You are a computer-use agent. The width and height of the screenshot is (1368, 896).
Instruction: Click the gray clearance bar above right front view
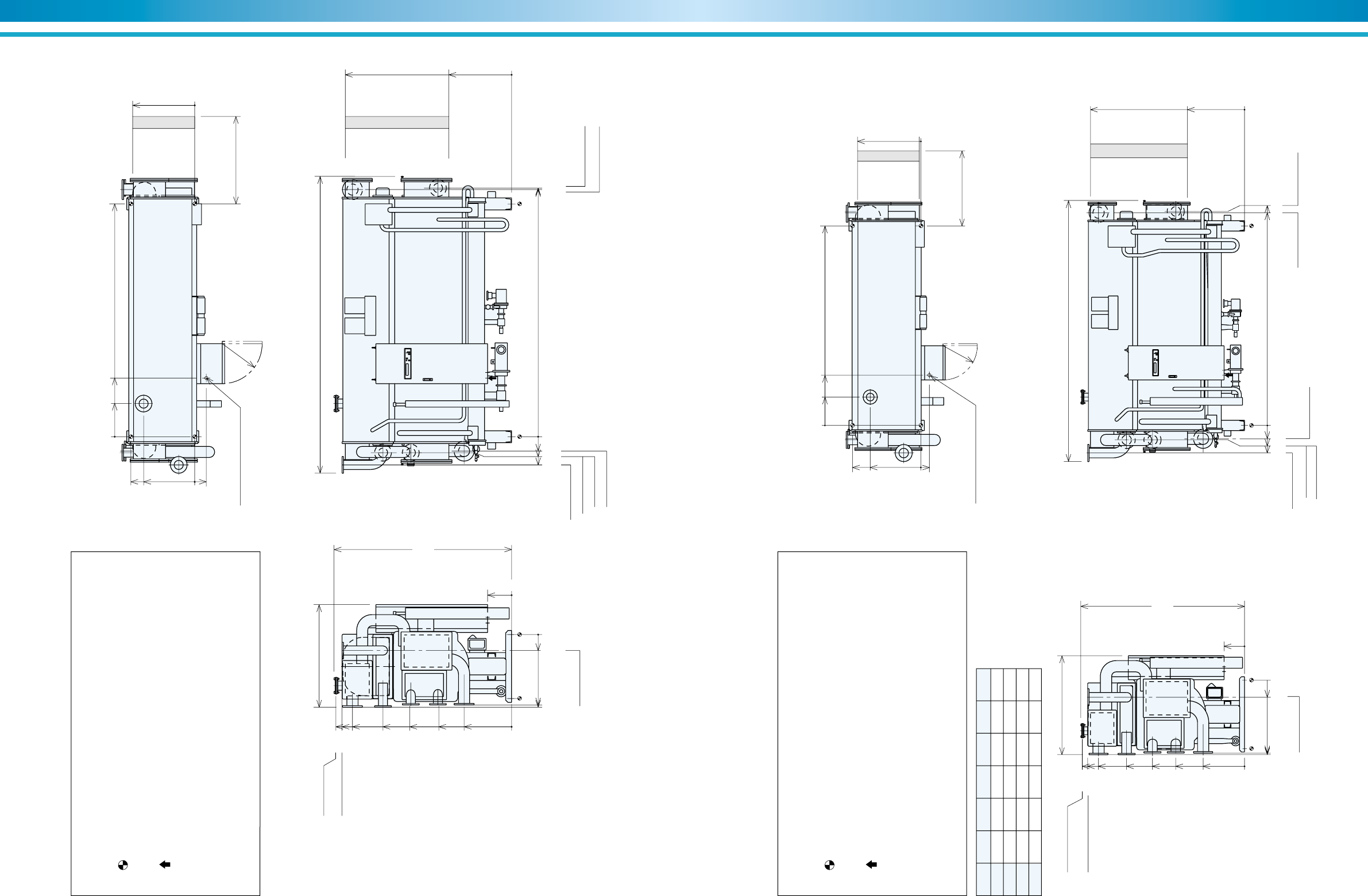pyautogui.click(x=1139, y=150)
